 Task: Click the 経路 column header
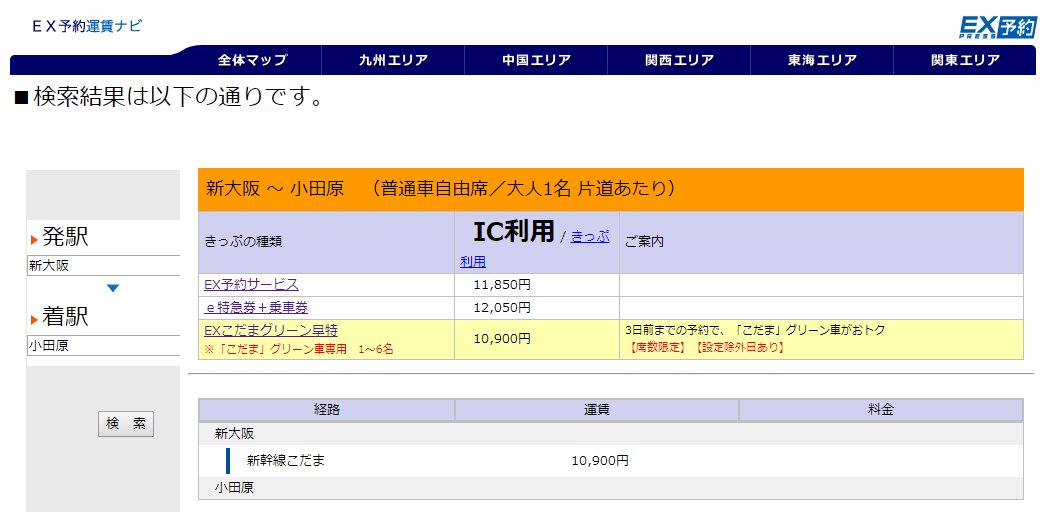(x=327, y=410)
